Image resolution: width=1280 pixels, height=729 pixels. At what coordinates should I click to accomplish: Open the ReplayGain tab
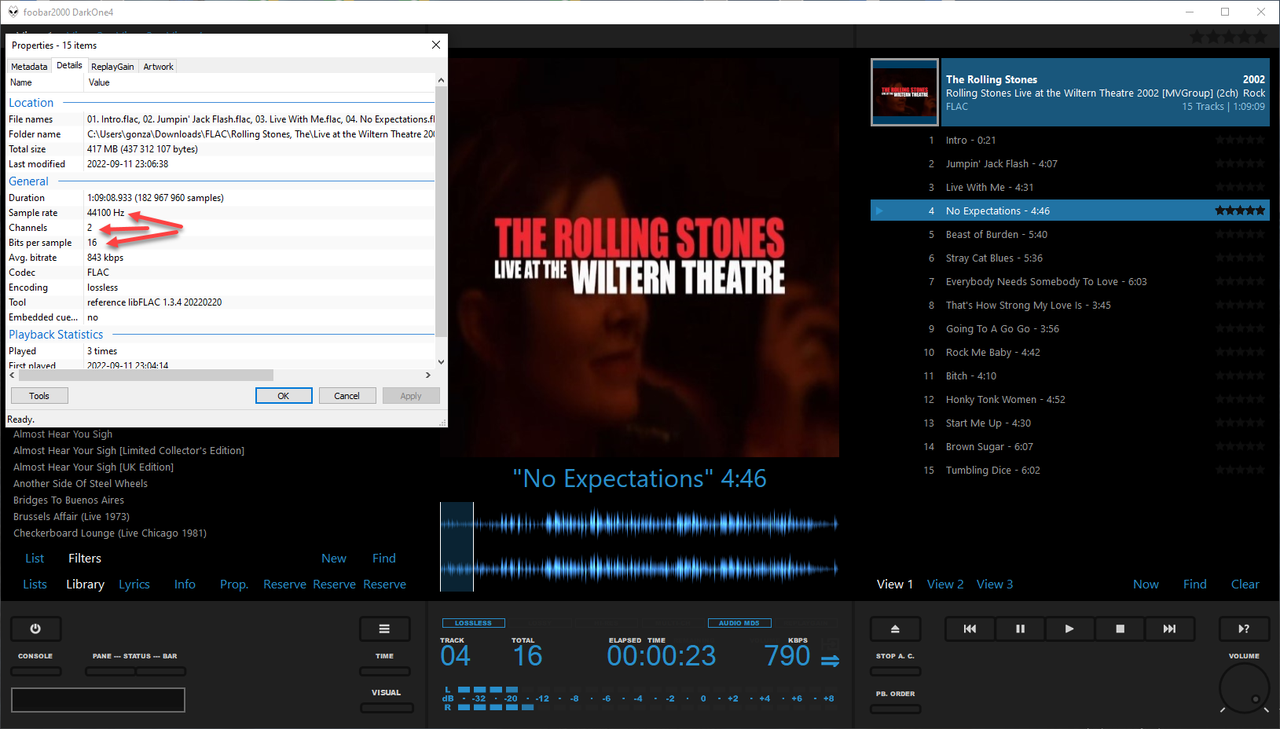pyautogui.click(x=112, y=66)
